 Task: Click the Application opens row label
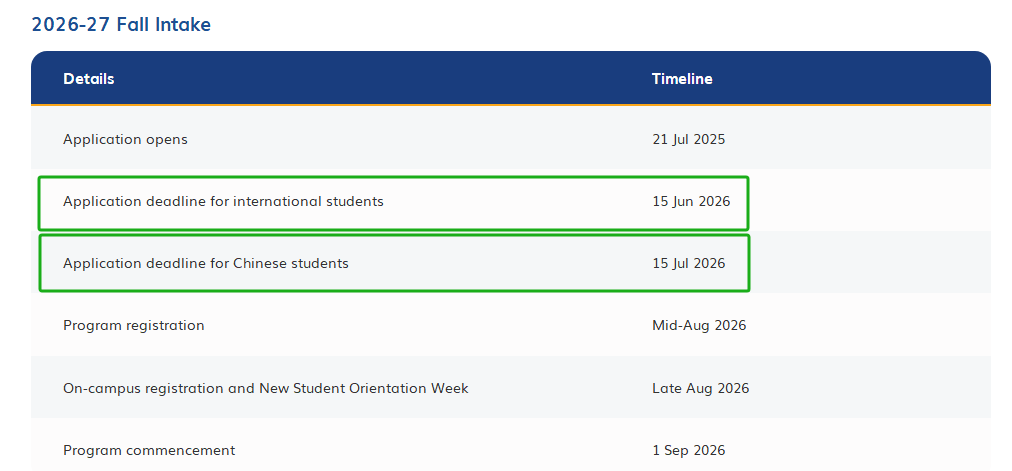tap(125, 139)
